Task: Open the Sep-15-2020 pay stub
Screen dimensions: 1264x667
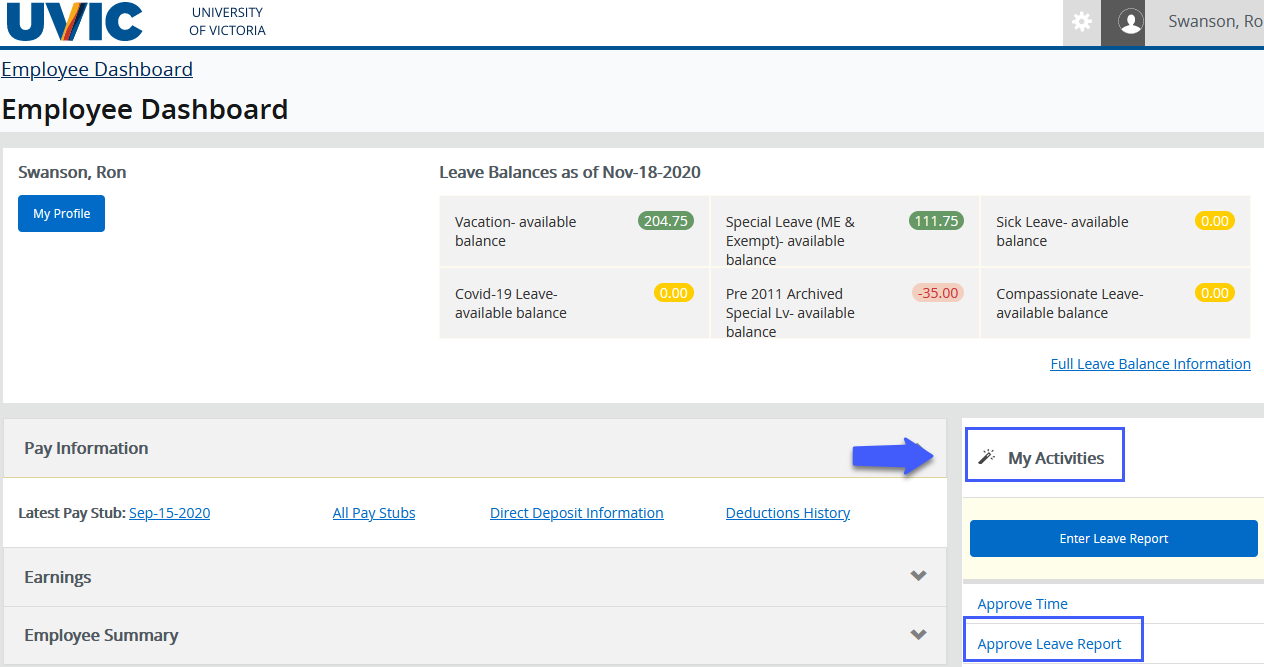Action: (x=169, y=512)
